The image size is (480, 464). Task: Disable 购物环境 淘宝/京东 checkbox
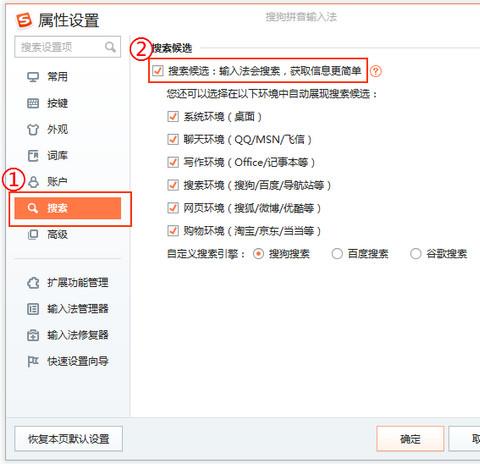coord(173,231)
